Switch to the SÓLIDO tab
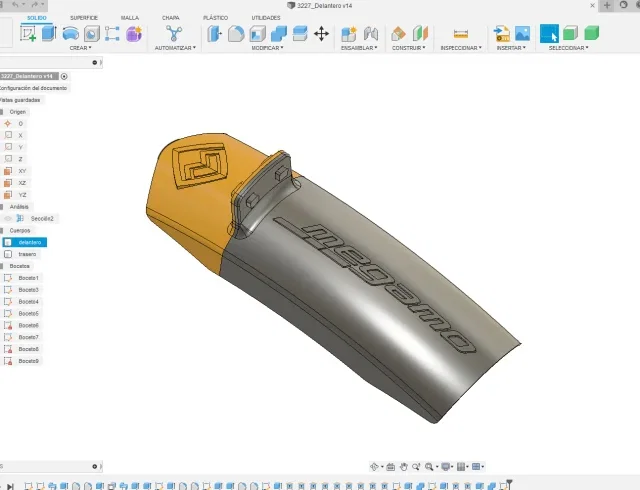The width and height of the screenshot is (640, 490). [37, 18]
